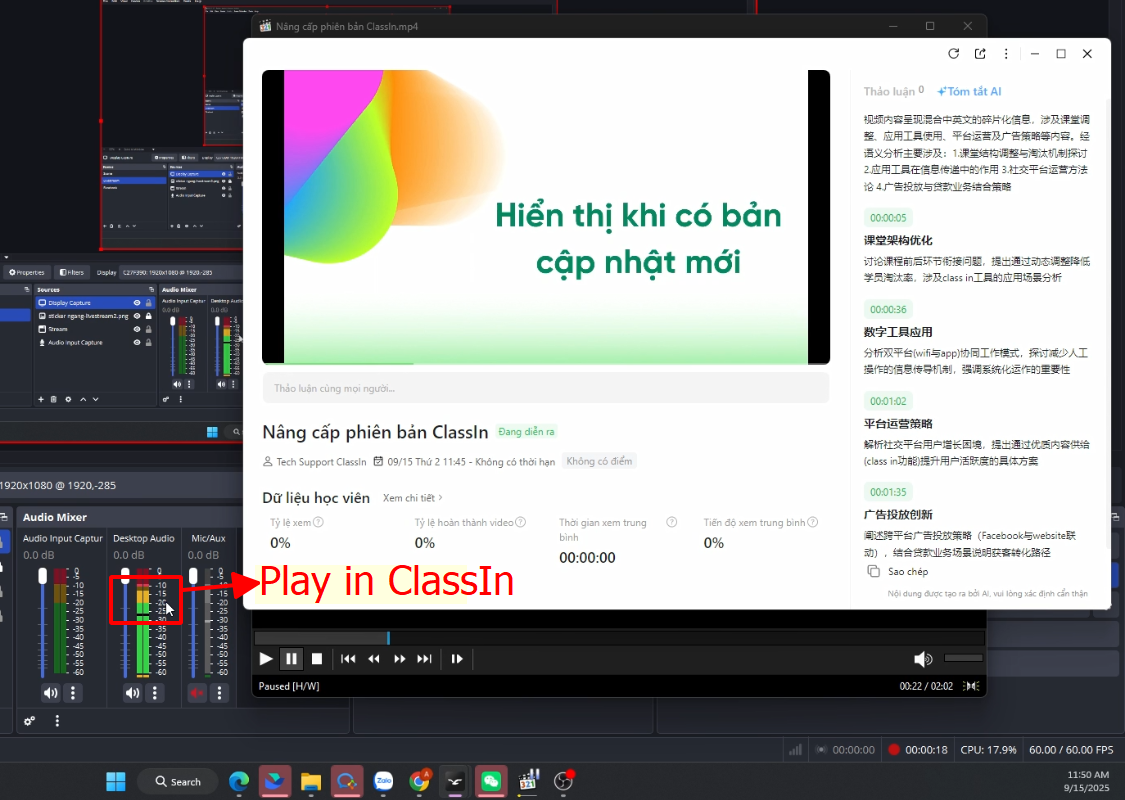Open Google Chrome from the taskbar

(419, 781)
